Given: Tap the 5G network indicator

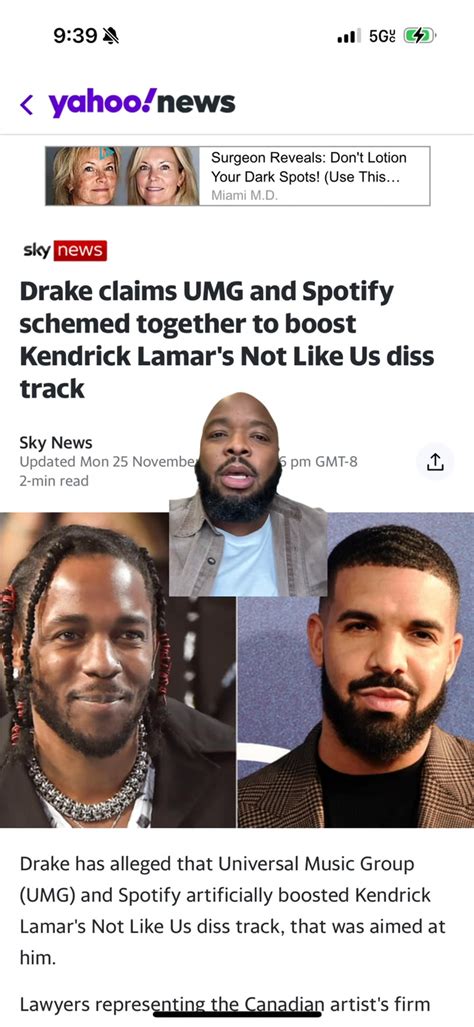Looking at the screenshot, I should pyautogui.click(x=382, y=37).
